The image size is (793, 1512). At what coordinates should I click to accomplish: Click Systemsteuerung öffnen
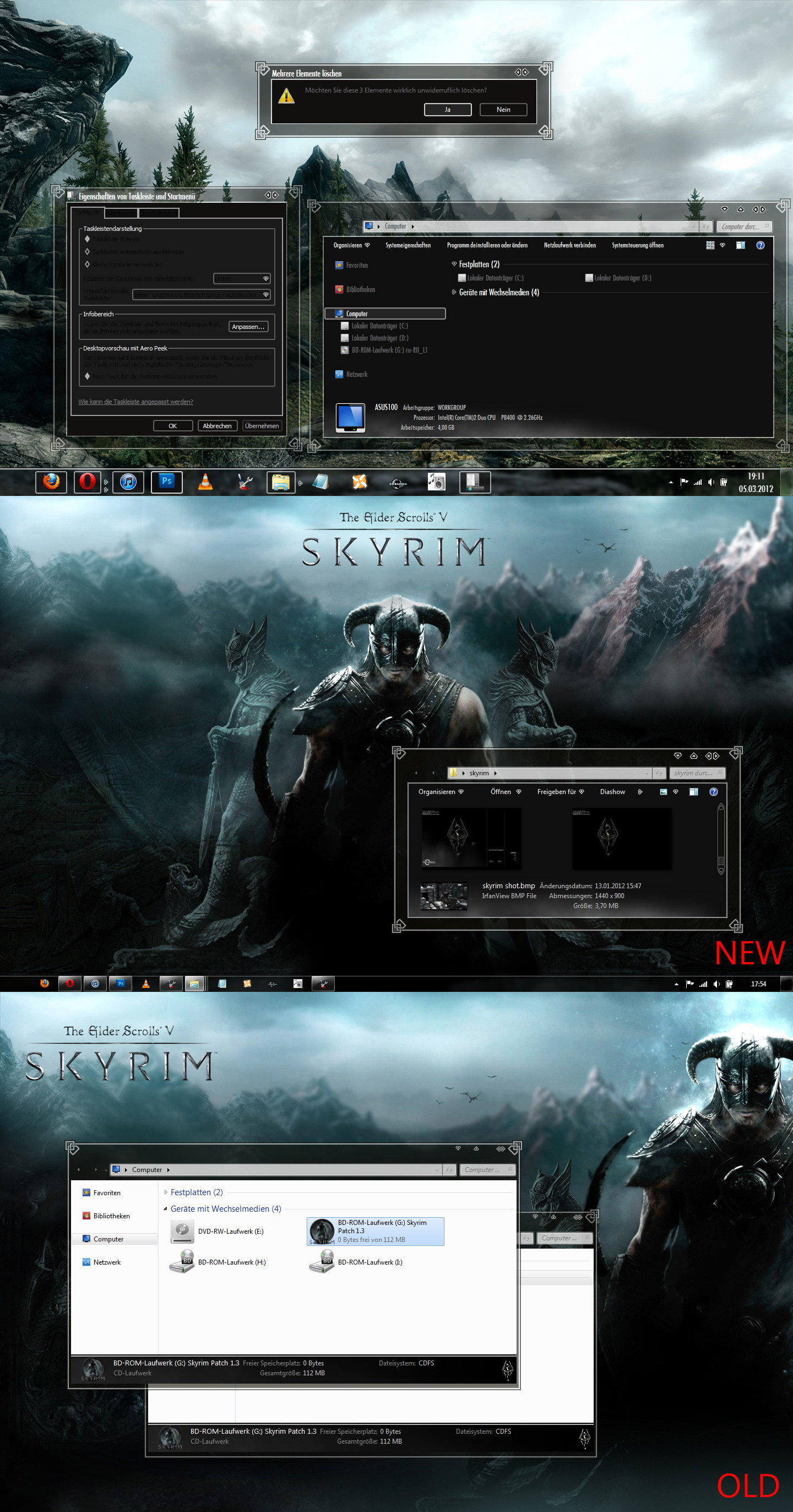(638, 245)
